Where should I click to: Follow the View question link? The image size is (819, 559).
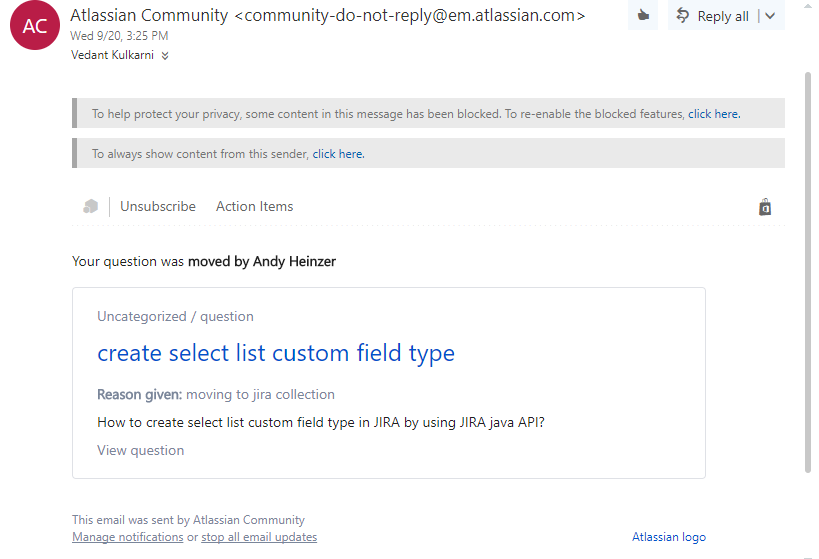(141, 450)
